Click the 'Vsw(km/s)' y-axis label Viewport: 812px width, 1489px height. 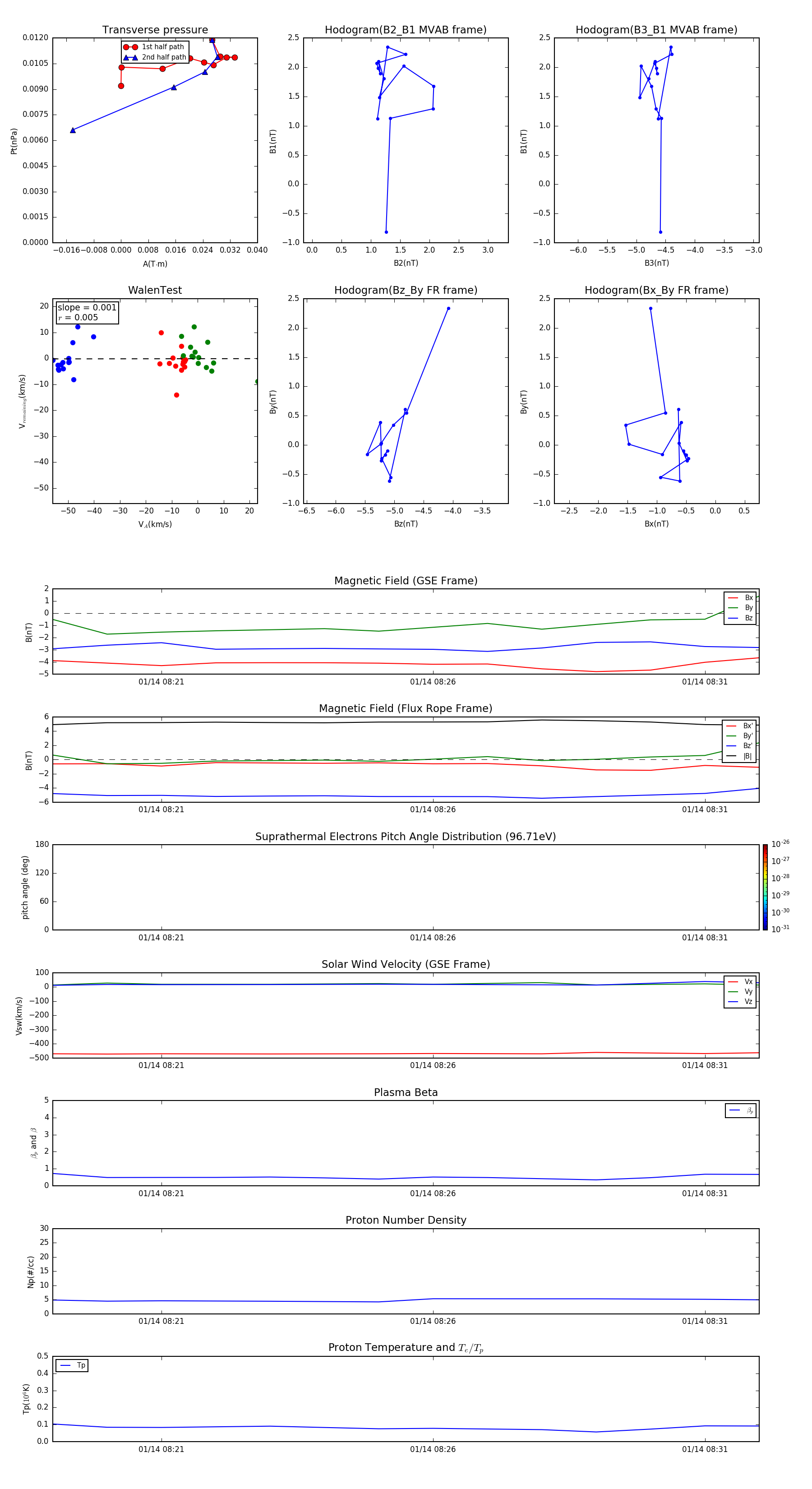pyautogui.click(x=19, y=1016)
